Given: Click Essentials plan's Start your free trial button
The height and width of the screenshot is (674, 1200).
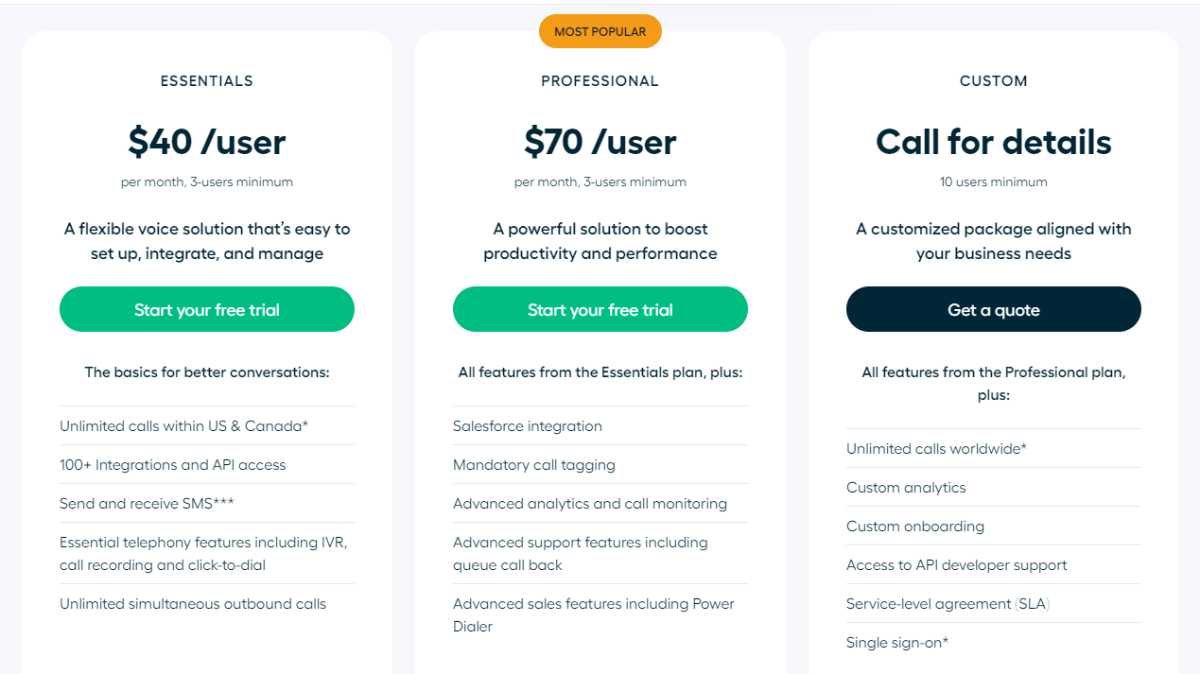Looking at the screenshot, I should 207,310.
